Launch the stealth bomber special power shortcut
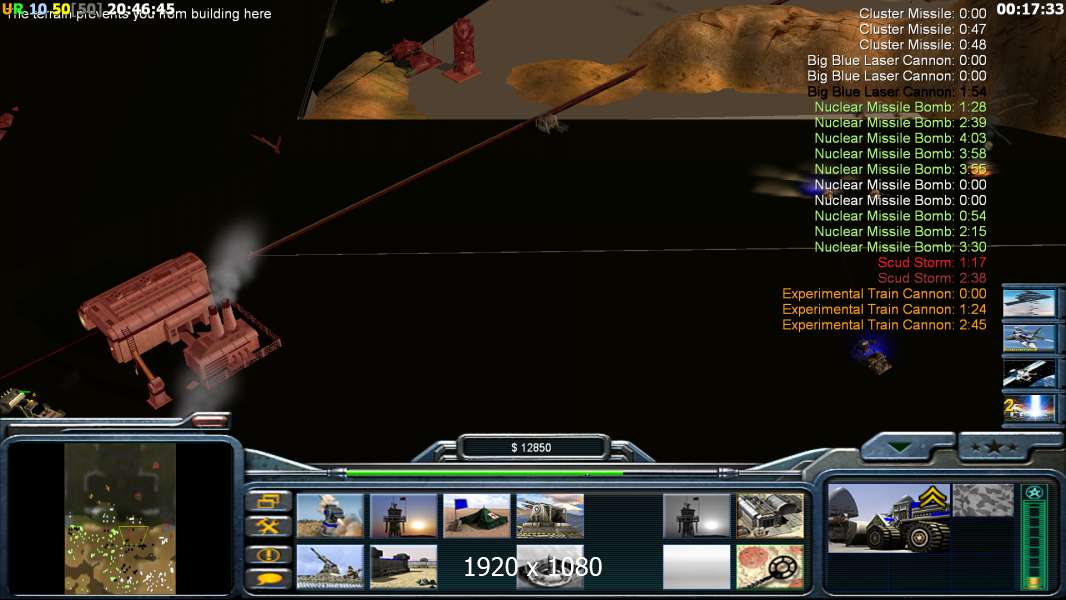Viewport: 1066px width, 600px height. coord(1029,302)
